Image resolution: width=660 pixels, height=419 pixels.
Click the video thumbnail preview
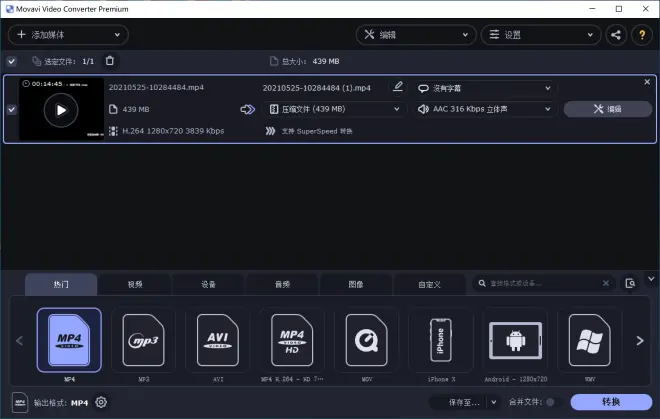[x=61, y=109]
